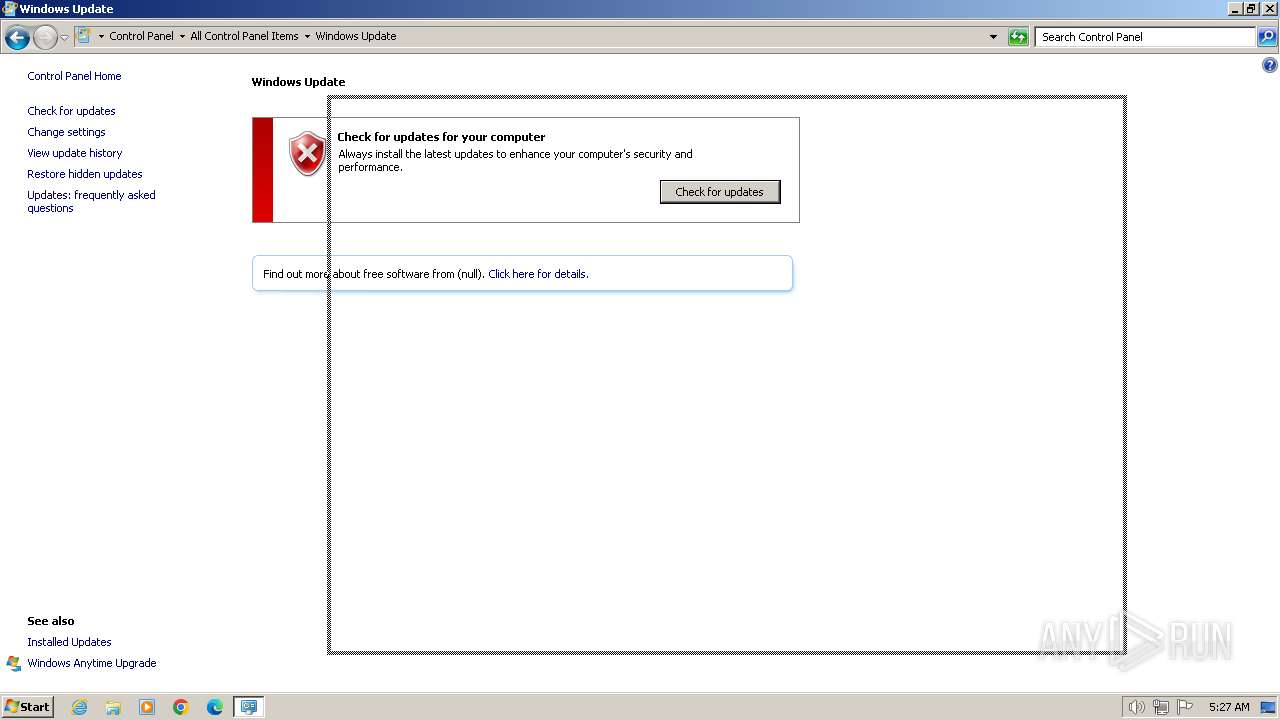Viewport: 1280px width, 720px height.
Task: Open Change settings link
Action: point(66,132)
